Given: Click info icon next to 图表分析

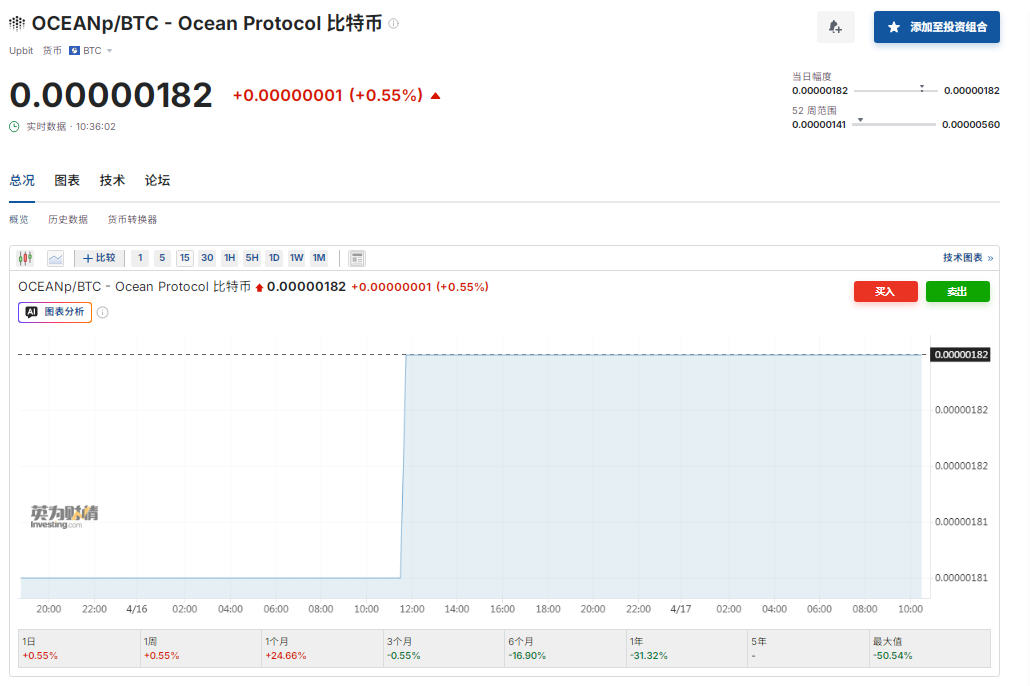Looking at the screenshot, I should (102, 312).
